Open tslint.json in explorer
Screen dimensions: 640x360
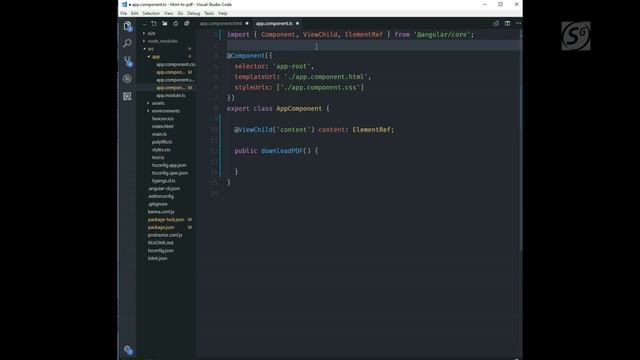(157, 258)
